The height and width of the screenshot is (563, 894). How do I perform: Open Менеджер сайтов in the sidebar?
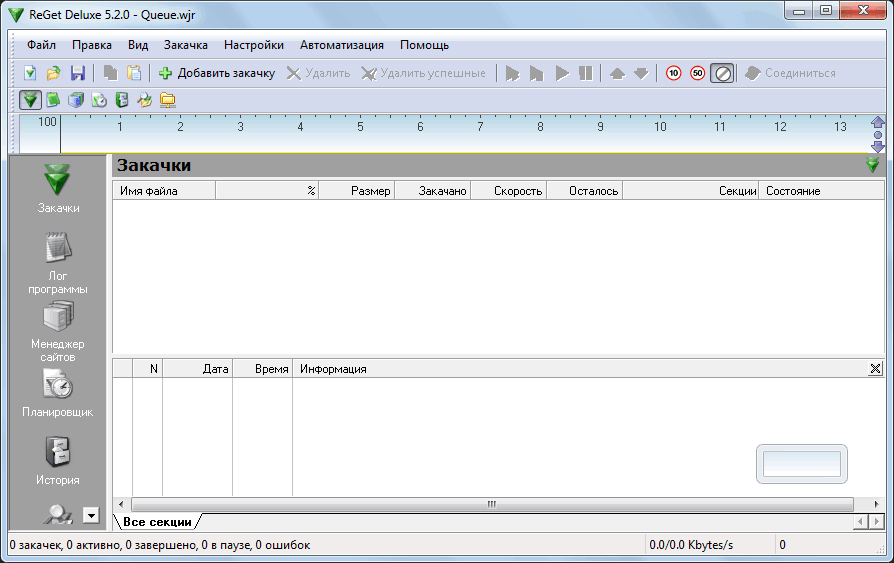tap(58, 331)
